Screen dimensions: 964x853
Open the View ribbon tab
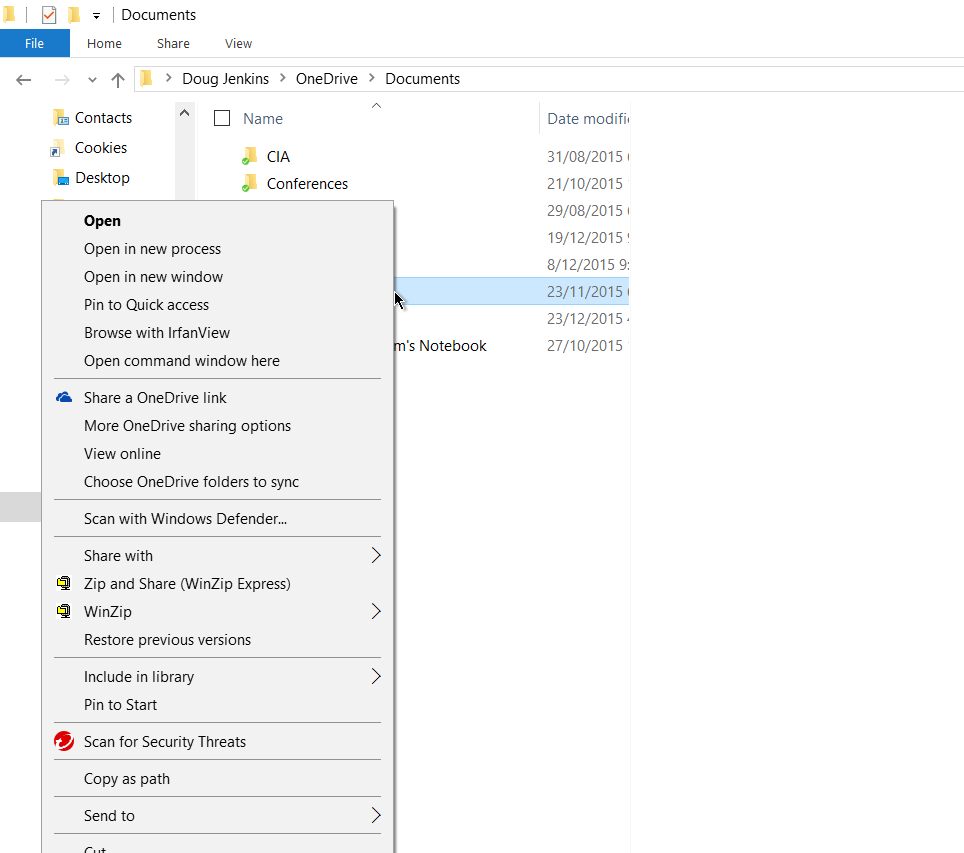point(238,43)
